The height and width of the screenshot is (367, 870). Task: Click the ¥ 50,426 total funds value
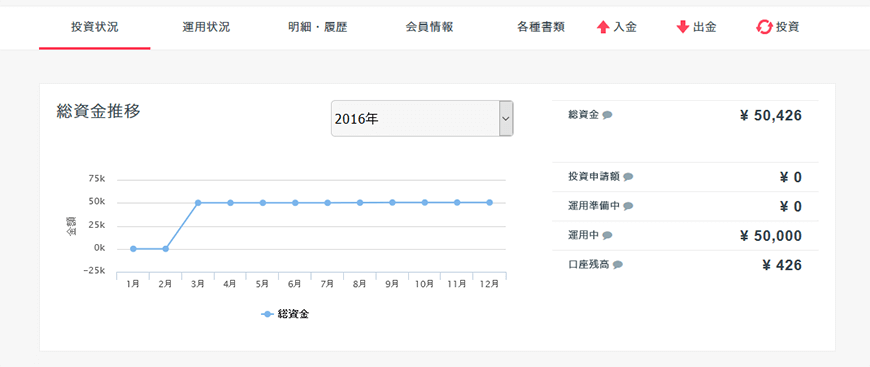[x=771, y=115]
